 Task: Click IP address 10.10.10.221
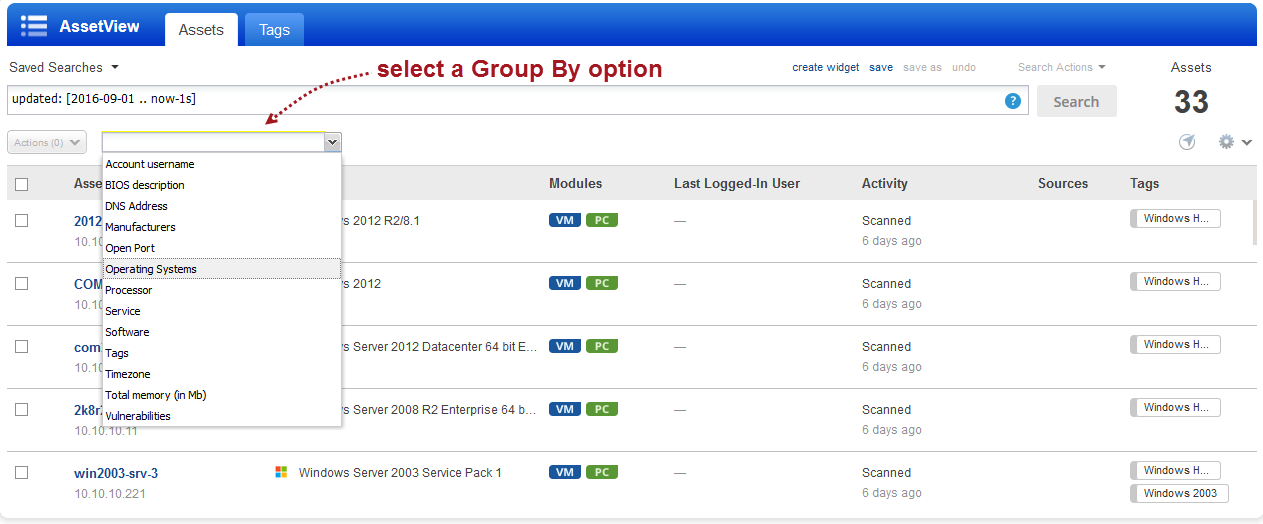pos(109,493)
